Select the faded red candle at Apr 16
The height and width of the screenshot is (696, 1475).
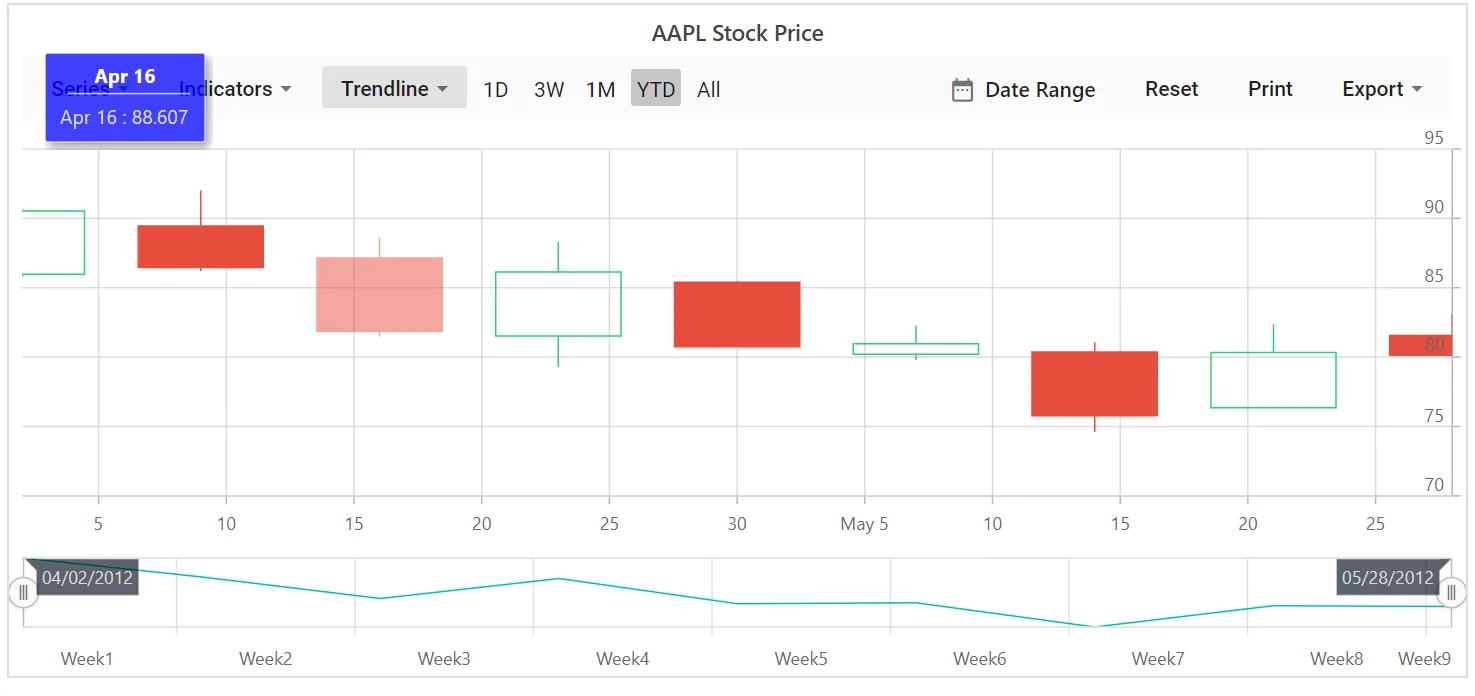[380, 294]
